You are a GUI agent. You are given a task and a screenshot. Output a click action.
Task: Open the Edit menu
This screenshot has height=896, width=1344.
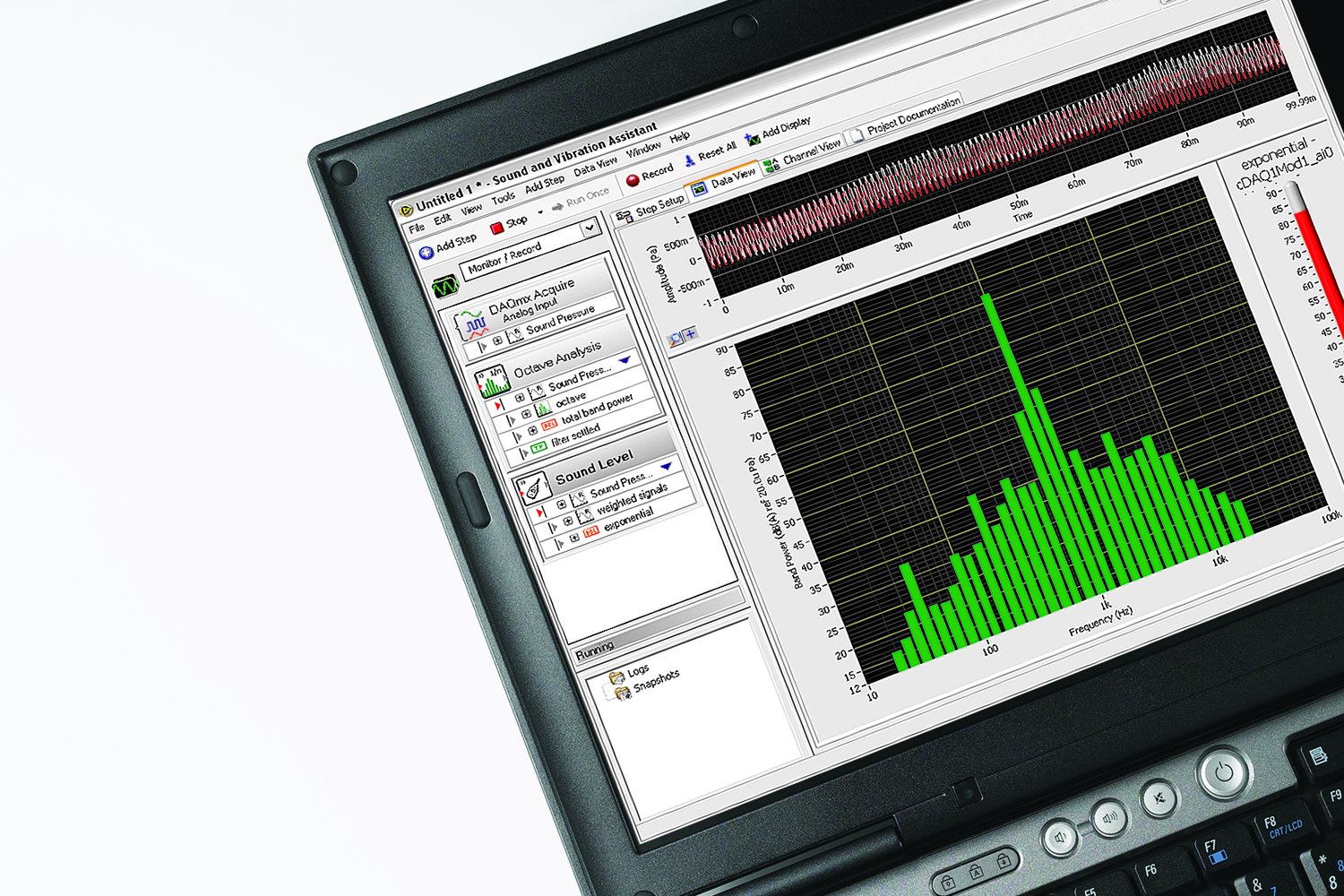pos(443,220)
